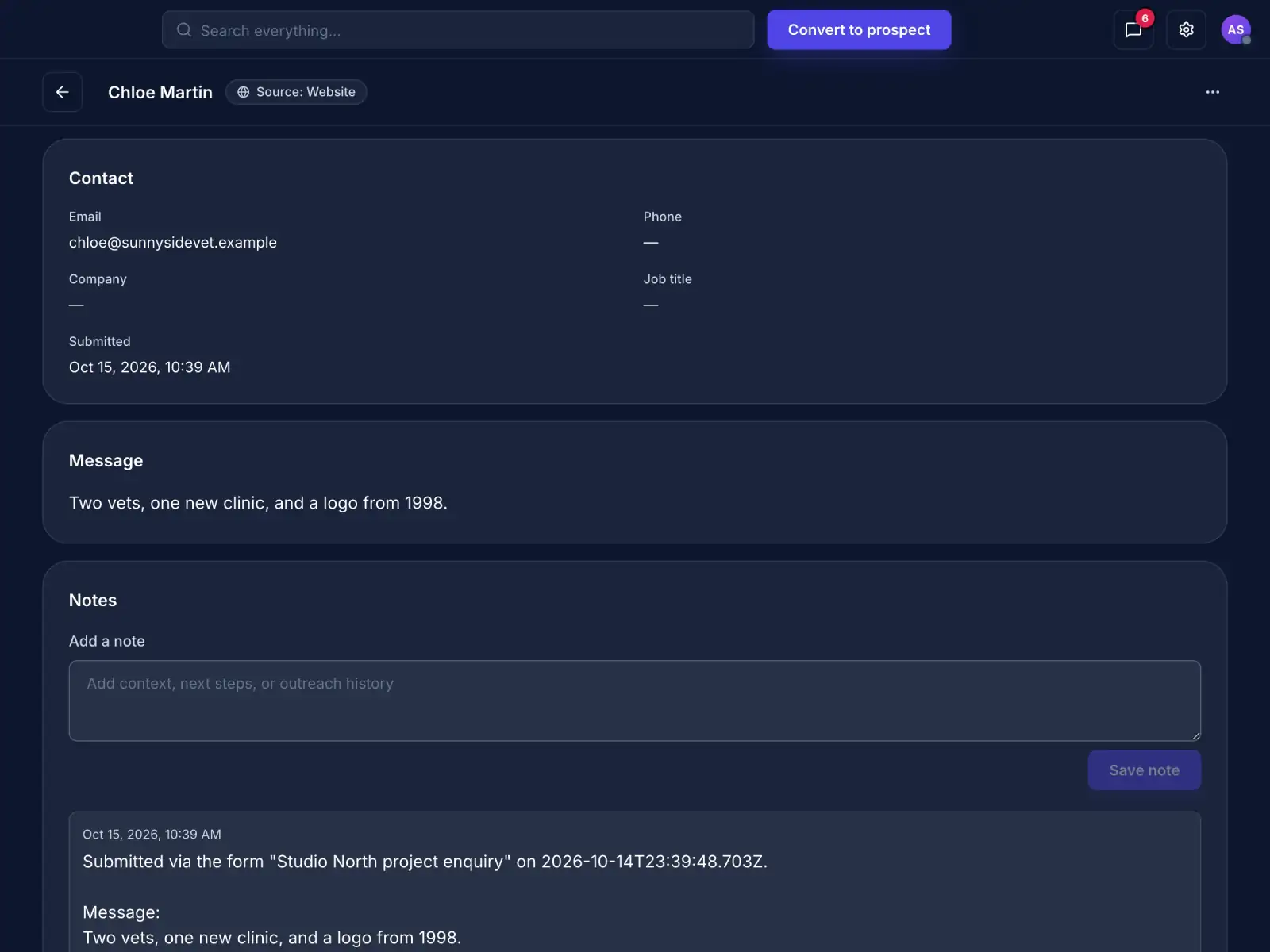Screen dimensions: 1270x952
Task: Click the globe icon in Source badge
Action: [243, 92]
